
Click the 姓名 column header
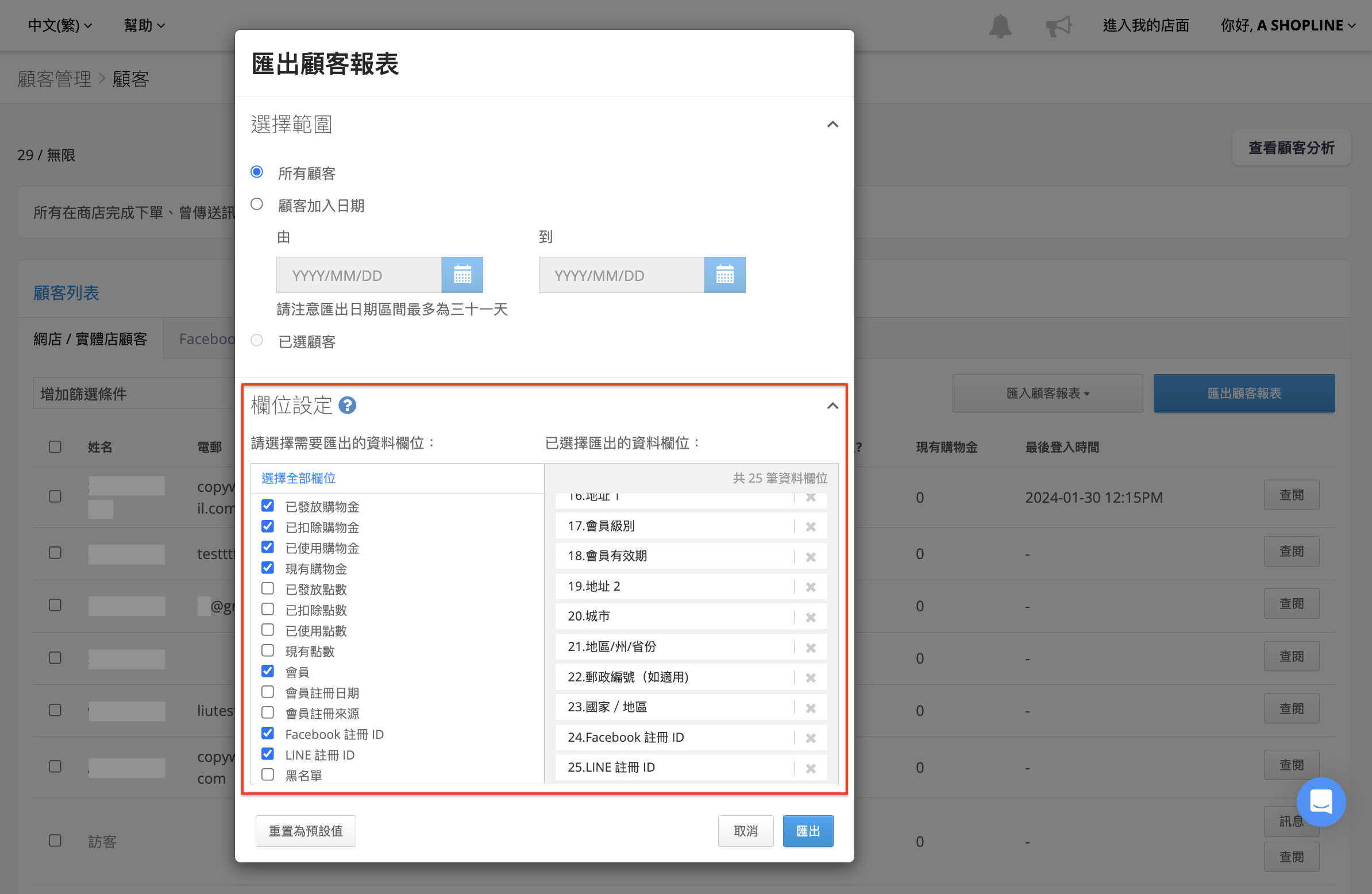100,446
